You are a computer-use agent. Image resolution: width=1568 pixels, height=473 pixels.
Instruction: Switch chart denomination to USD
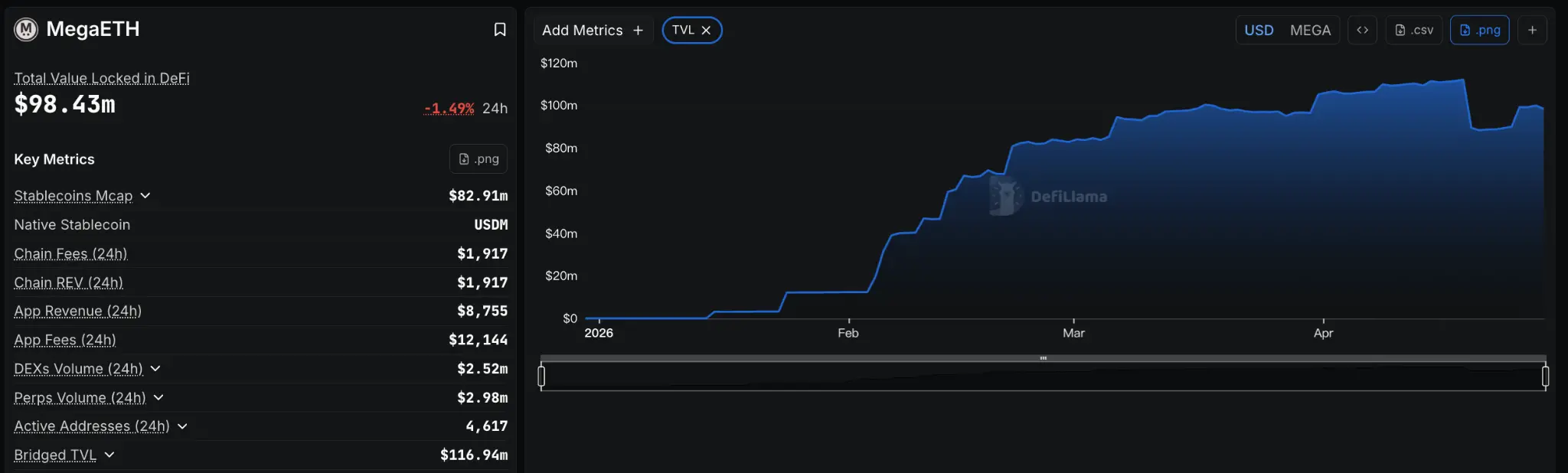(1259, 30)
